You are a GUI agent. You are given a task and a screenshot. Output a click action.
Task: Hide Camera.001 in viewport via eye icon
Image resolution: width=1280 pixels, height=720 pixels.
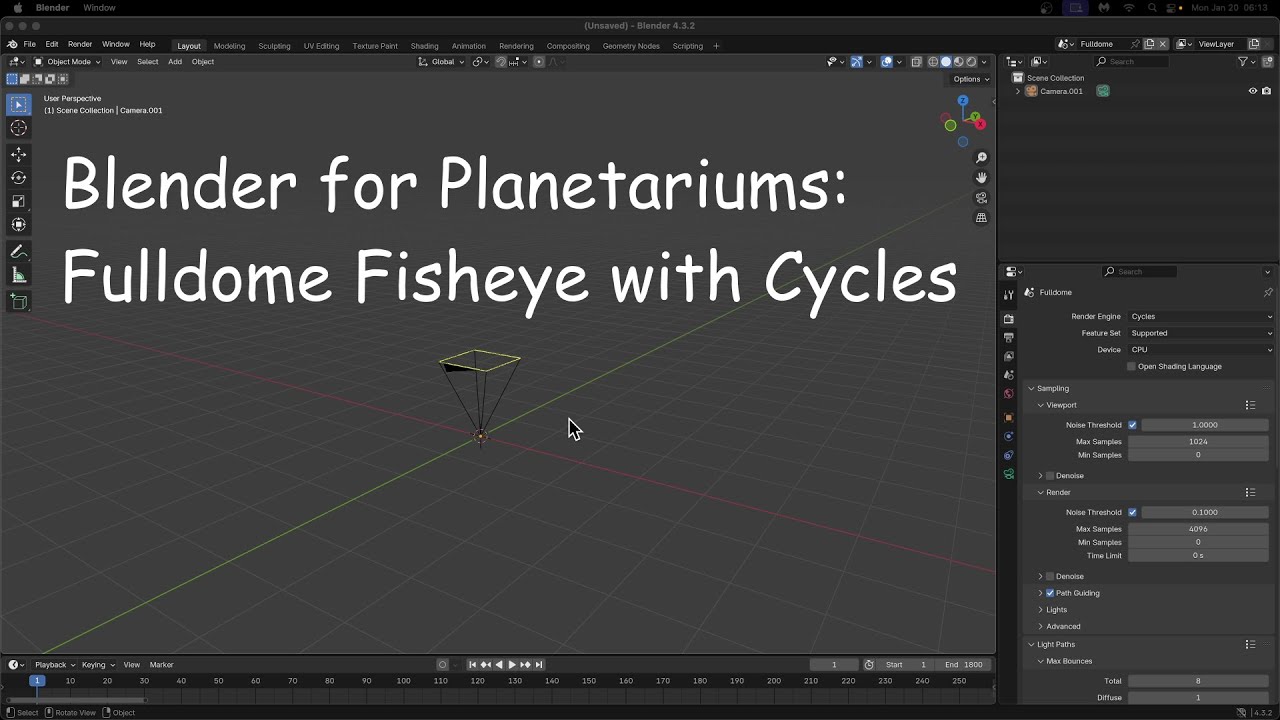[1252, 91]
